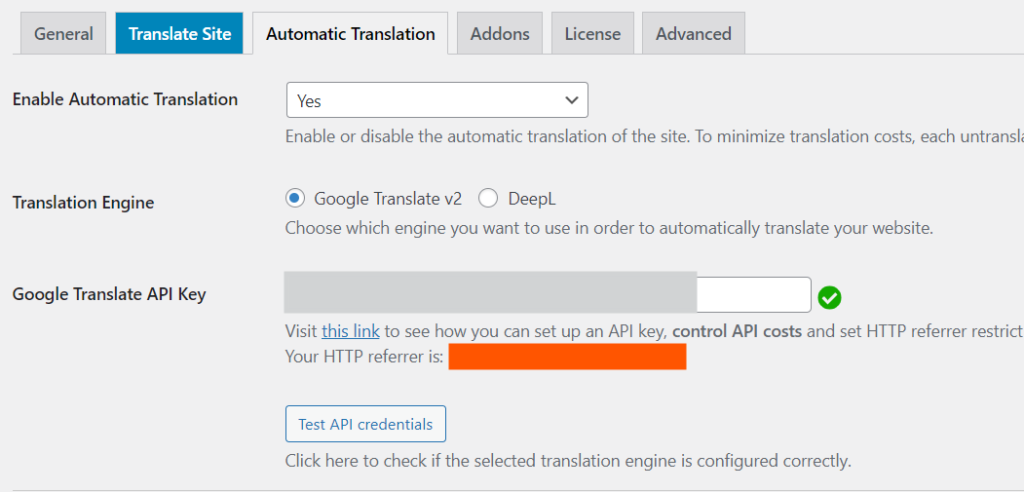The width and height of the screenshot is (1024, 492).
Task: Go to the Addons tab
Action: [500, 34]
